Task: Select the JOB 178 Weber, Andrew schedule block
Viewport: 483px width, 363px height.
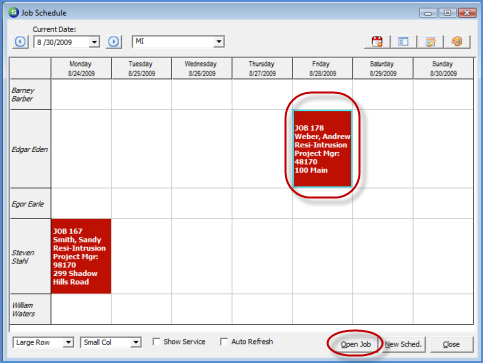Action: pos(322,149)
